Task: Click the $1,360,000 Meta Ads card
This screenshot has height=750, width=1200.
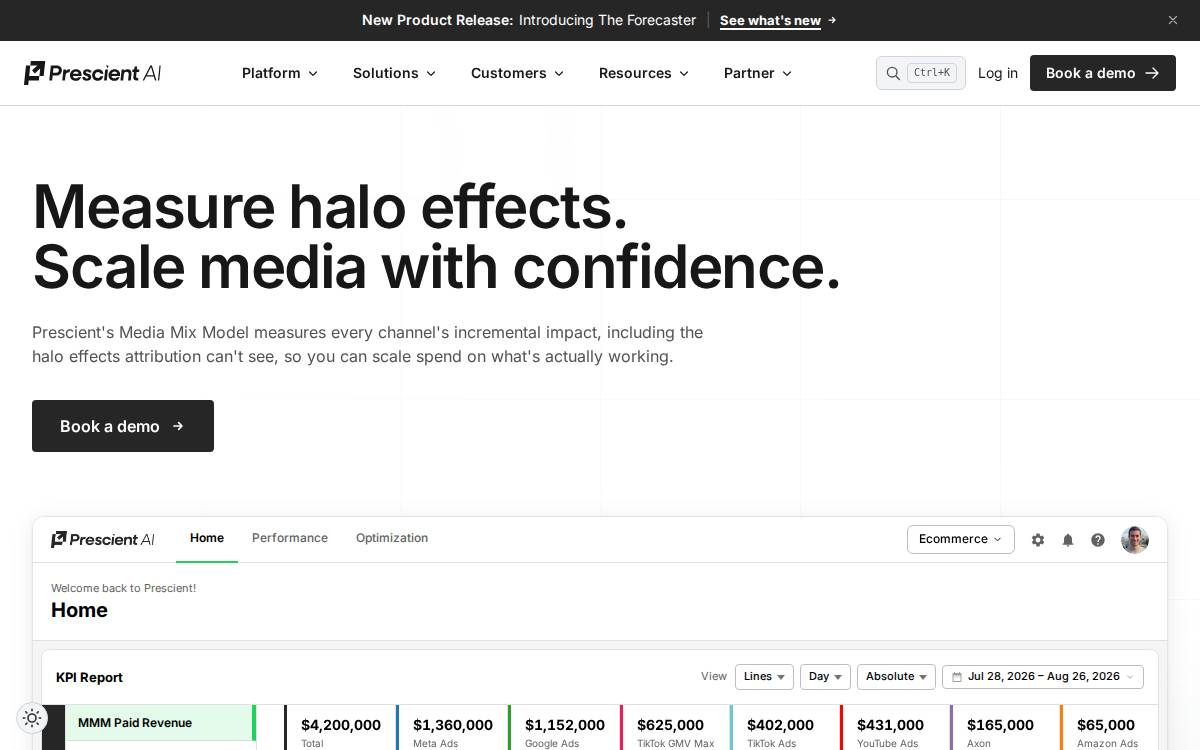Action: [452, 730]
